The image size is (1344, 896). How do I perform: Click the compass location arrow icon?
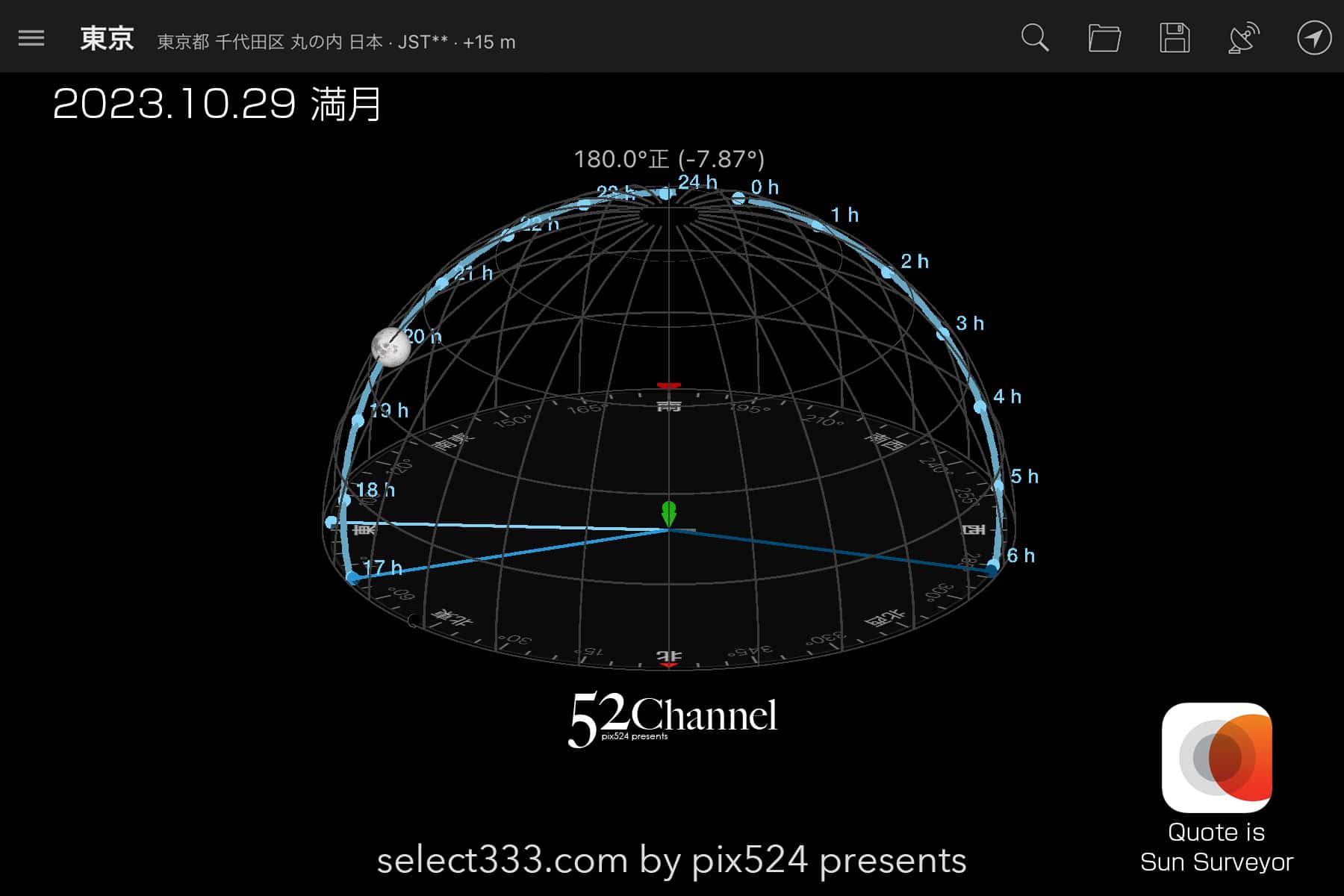[x=1314, y=38]
